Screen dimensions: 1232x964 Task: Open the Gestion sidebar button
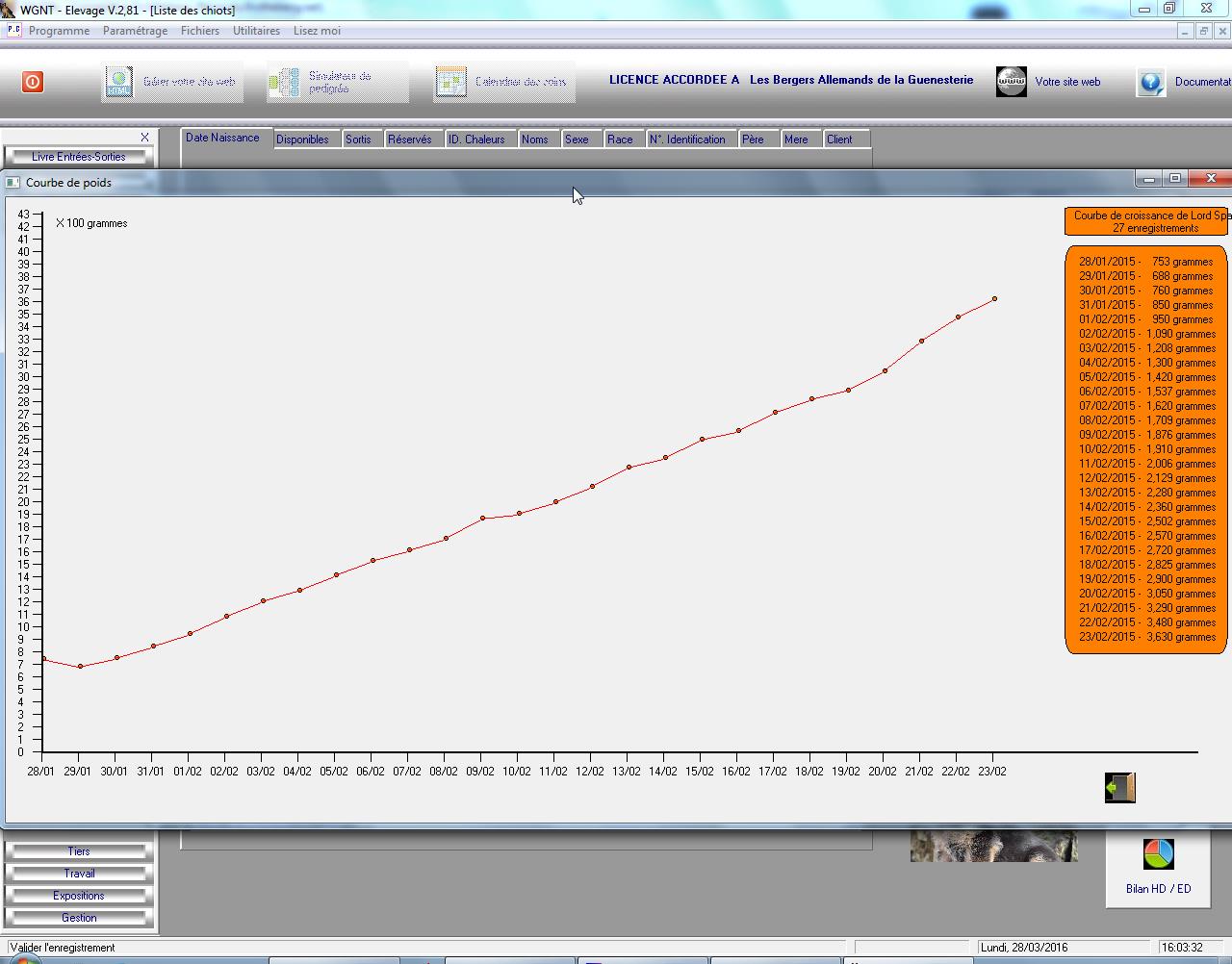click(x=78, y=918)
